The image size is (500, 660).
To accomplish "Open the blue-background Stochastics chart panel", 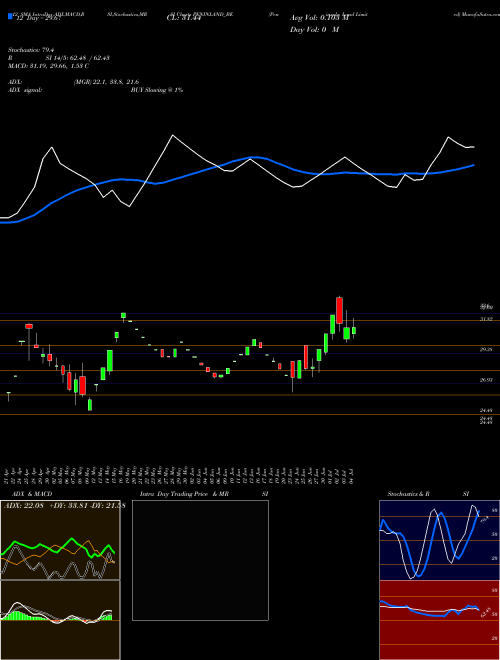I will pyautogui.click(x=439, y=540).
